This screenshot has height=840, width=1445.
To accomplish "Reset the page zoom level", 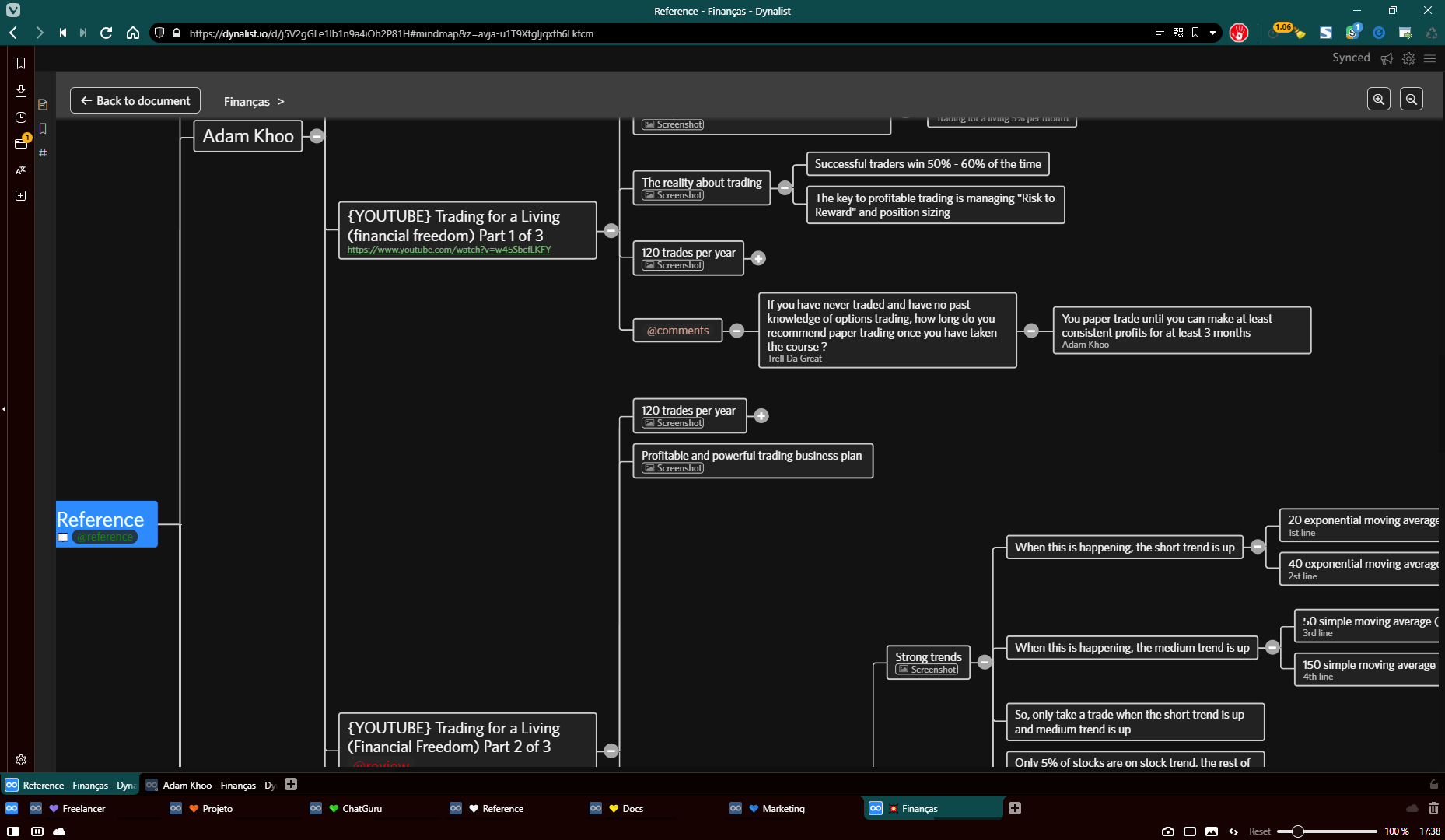I will [1259, 831].
